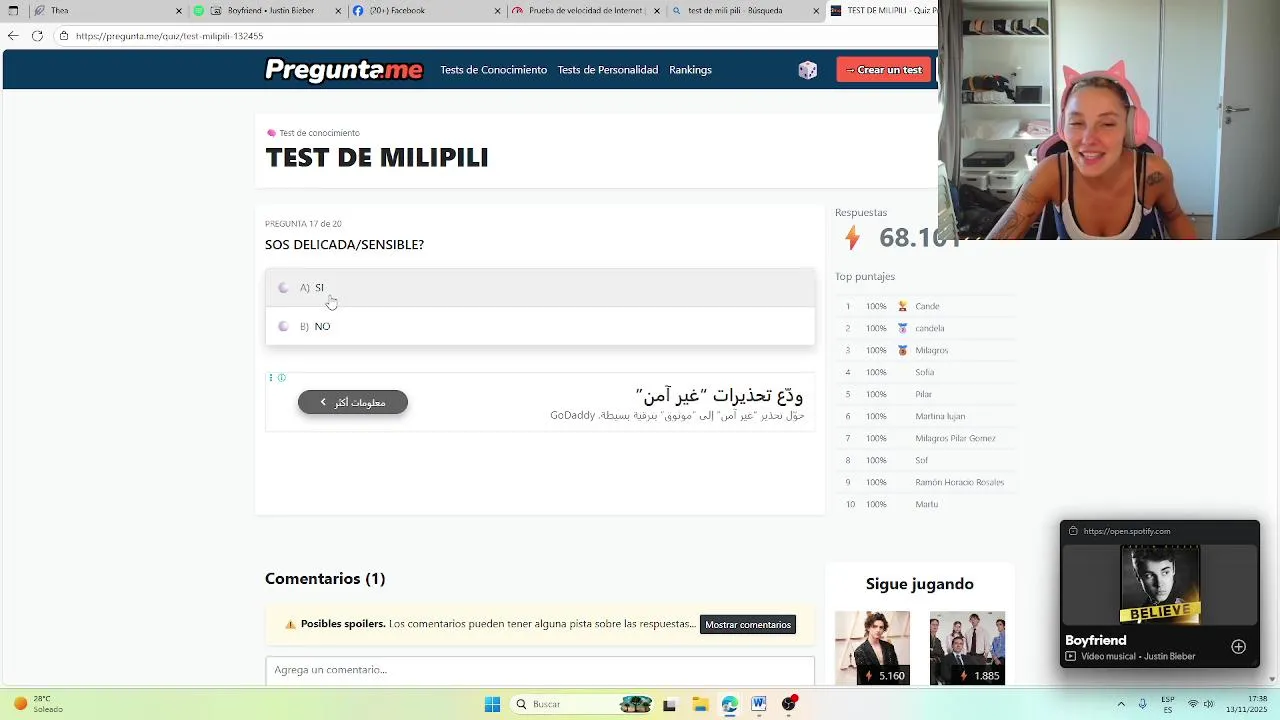Open network settings wifi icon

(x=1192, y=704)
